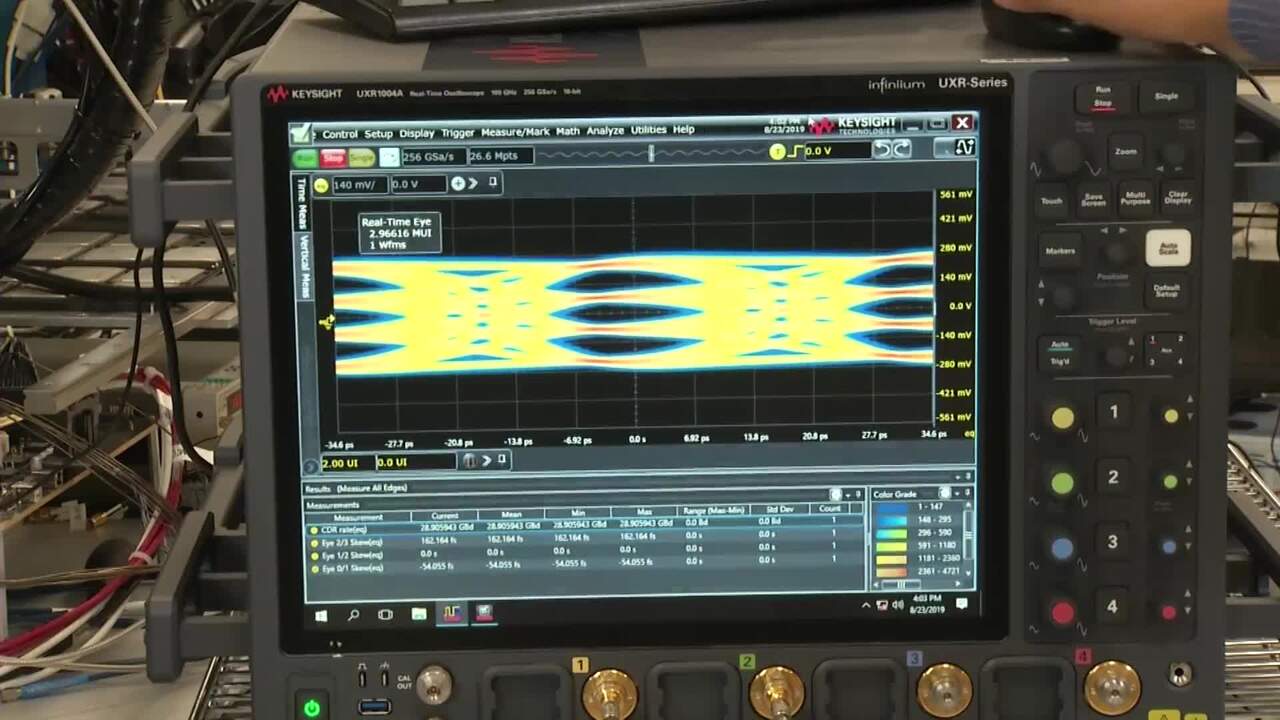
Task: Select the Eye 2/3 Skew(eq) row
Action: (x=585, y=538)
